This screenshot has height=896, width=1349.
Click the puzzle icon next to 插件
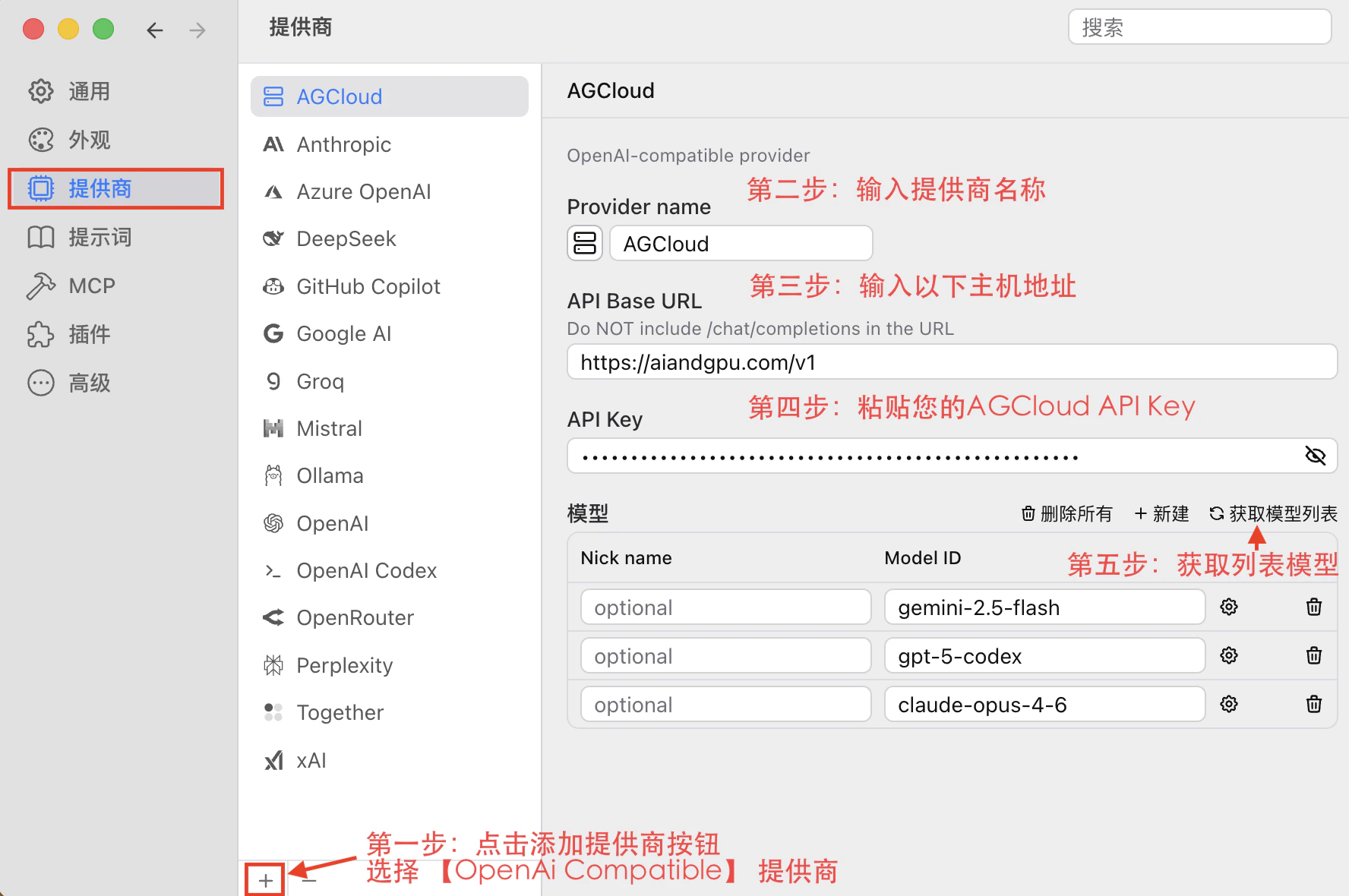pos(41,334)
